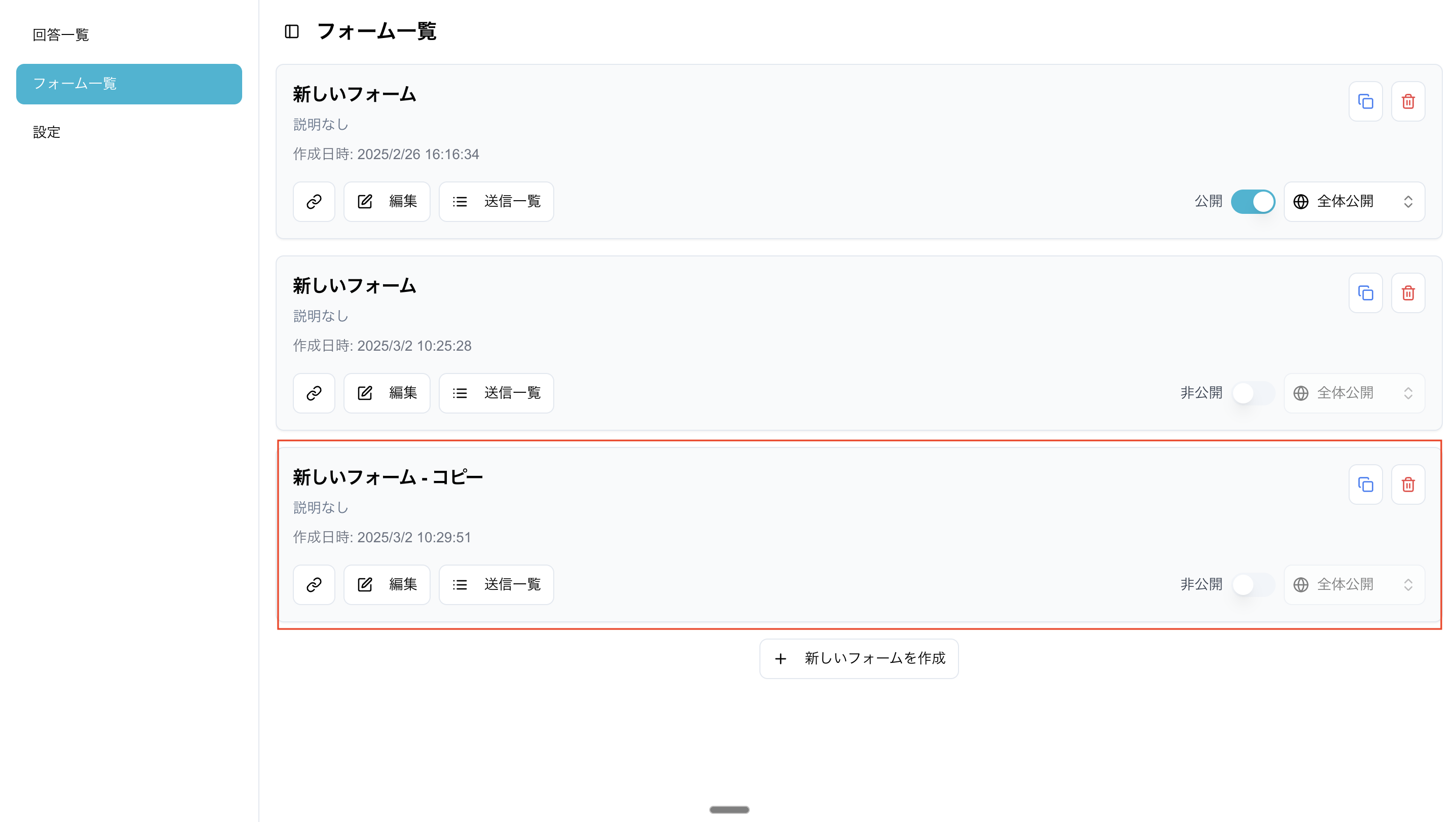This screenshot has height=822, width=1456.
Task: Go to 回答一覧 in the sidebar
Action: (x=61, y=35)
